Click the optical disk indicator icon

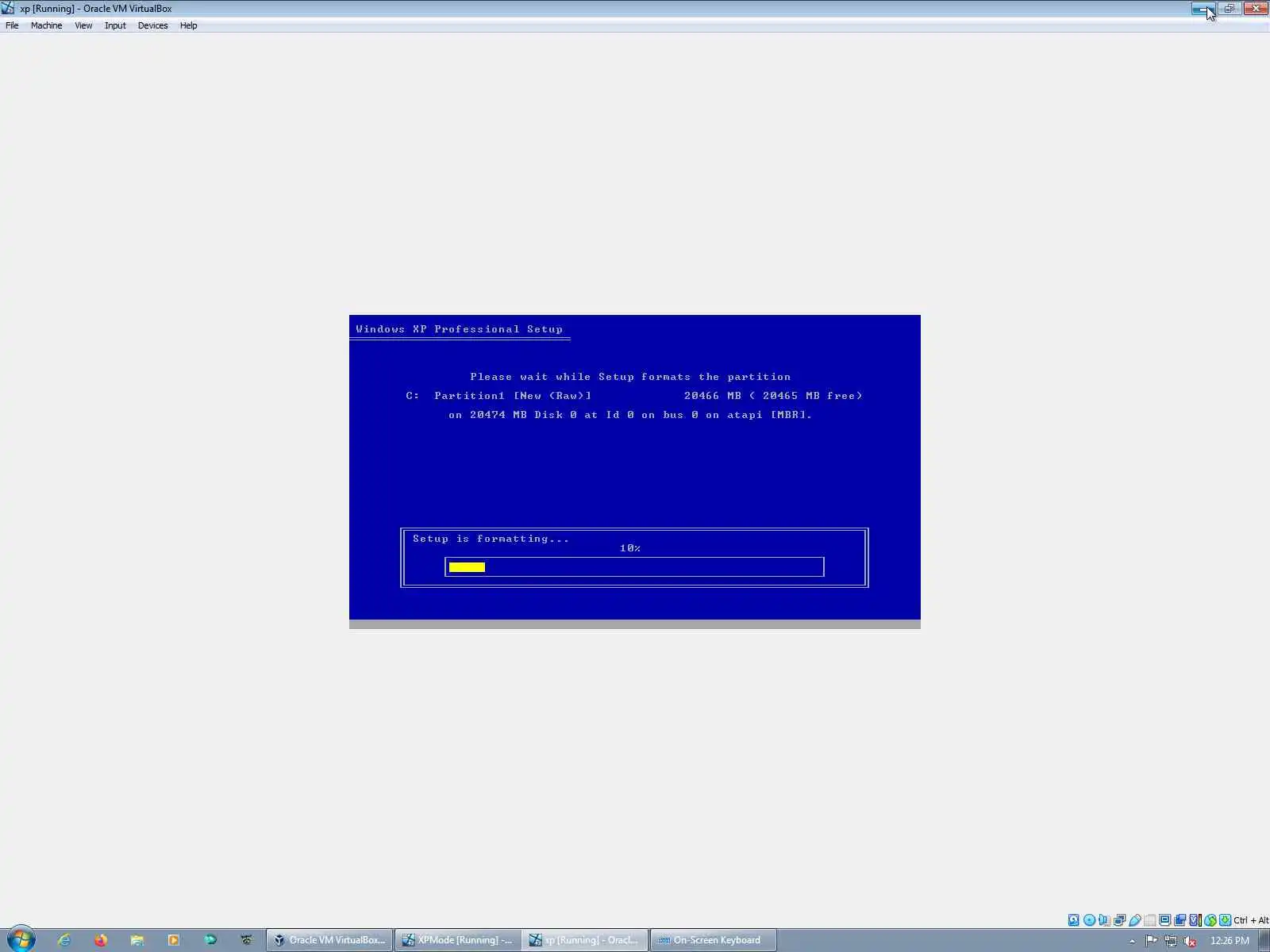coord(1089,920)
